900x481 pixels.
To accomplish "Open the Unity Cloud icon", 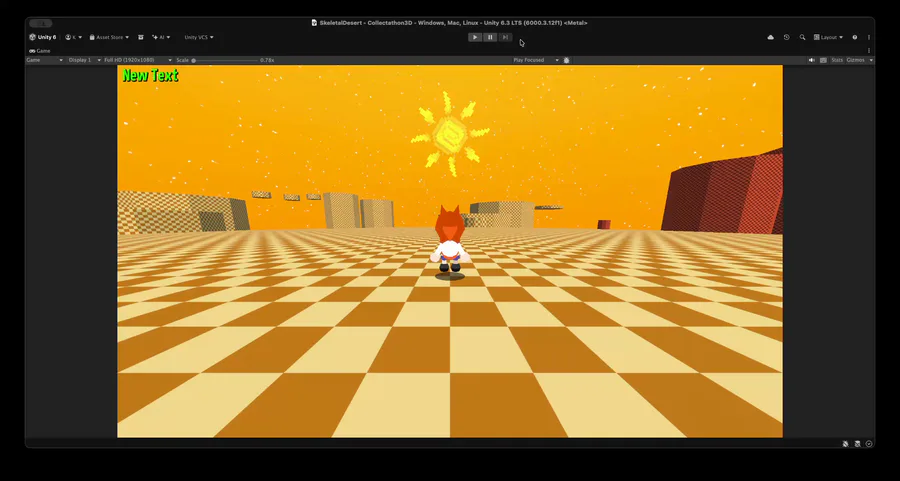I will (x=770, y=37).
